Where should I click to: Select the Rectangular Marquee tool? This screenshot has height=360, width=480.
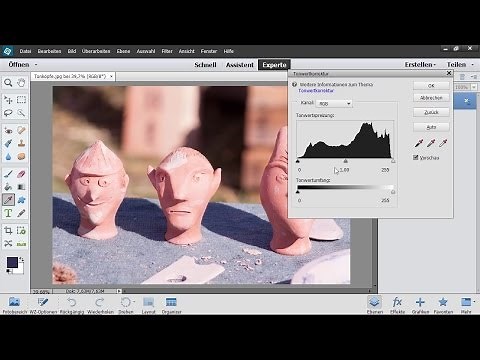[21, 100]
